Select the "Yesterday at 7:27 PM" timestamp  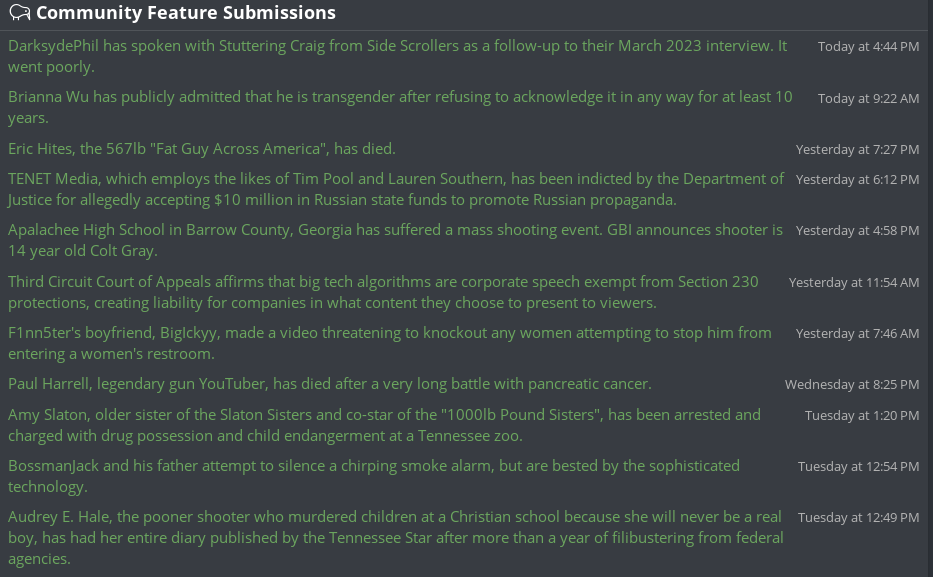857,150
